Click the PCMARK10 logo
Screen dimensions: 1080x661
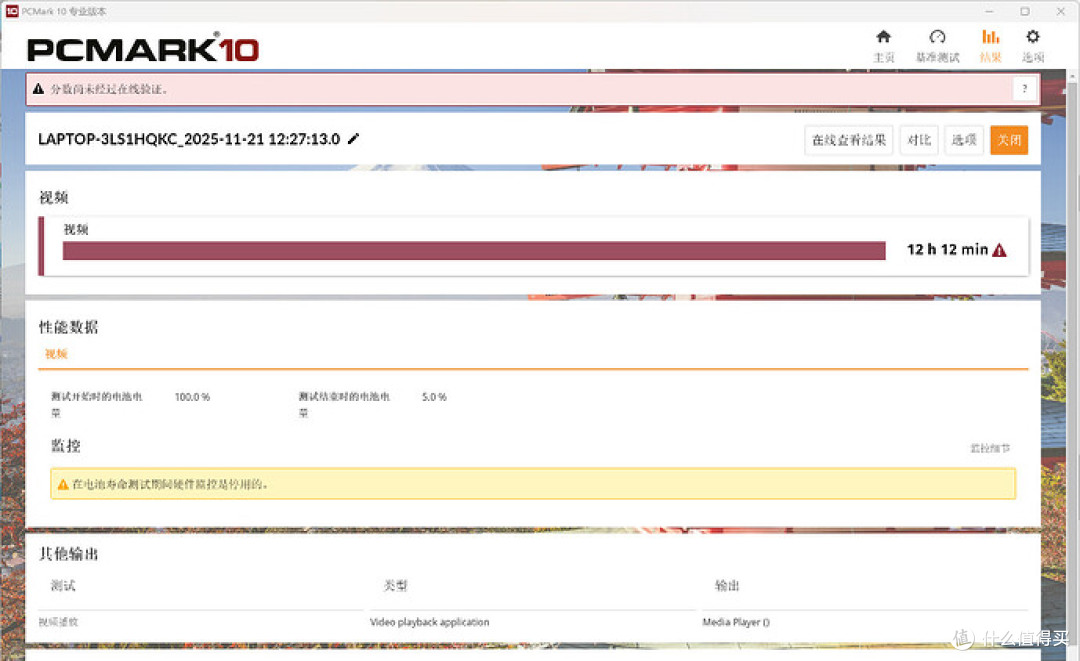point(143,48)
